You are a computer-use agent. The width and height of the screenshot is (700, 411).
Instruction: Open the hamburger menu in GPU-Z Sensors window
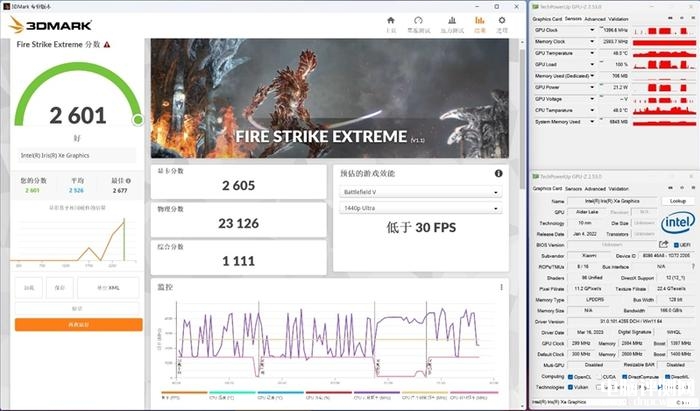coord(692,18)
